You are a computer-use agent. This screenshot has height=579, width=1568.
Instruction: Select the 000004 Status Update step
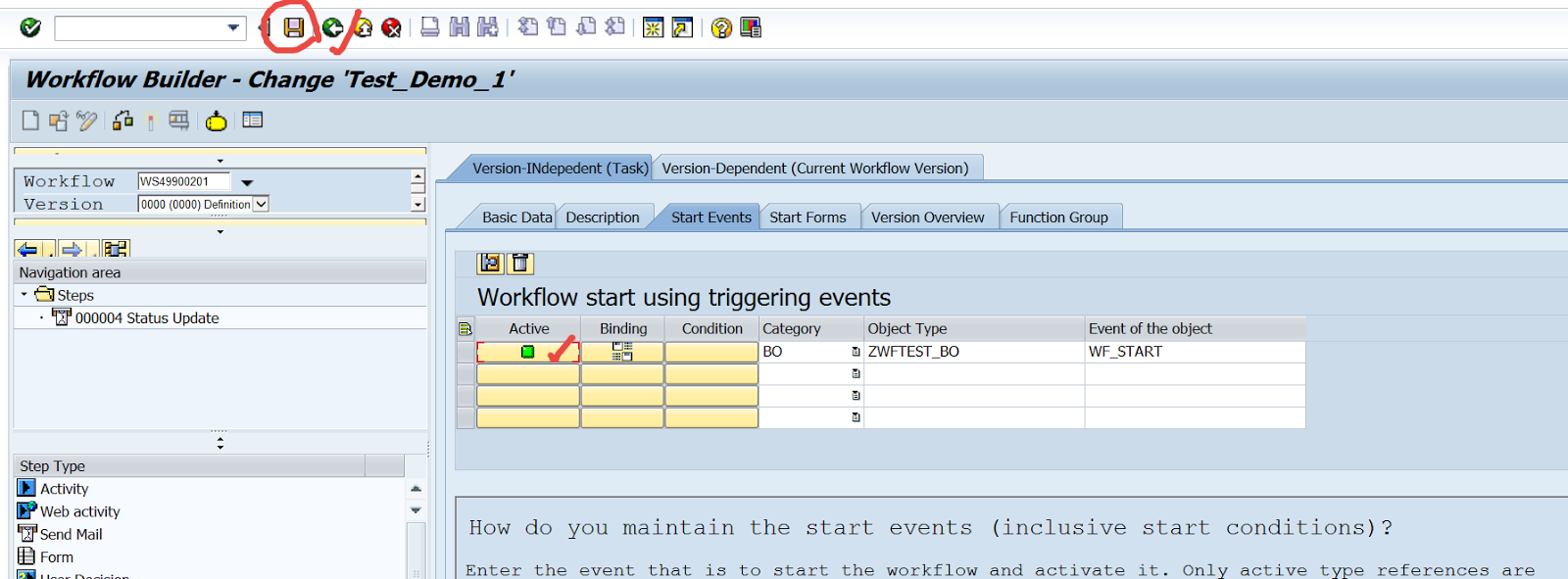[147, 317]
